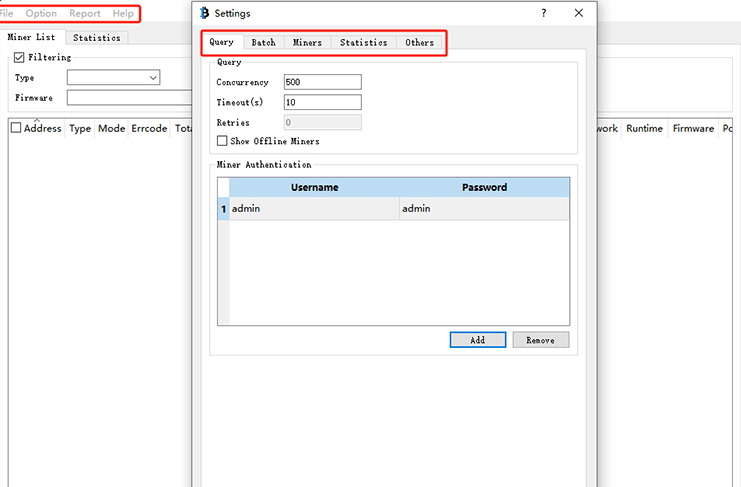Click the Add button
This screenshot has width=741, height=487.
(x=477, y=340)
